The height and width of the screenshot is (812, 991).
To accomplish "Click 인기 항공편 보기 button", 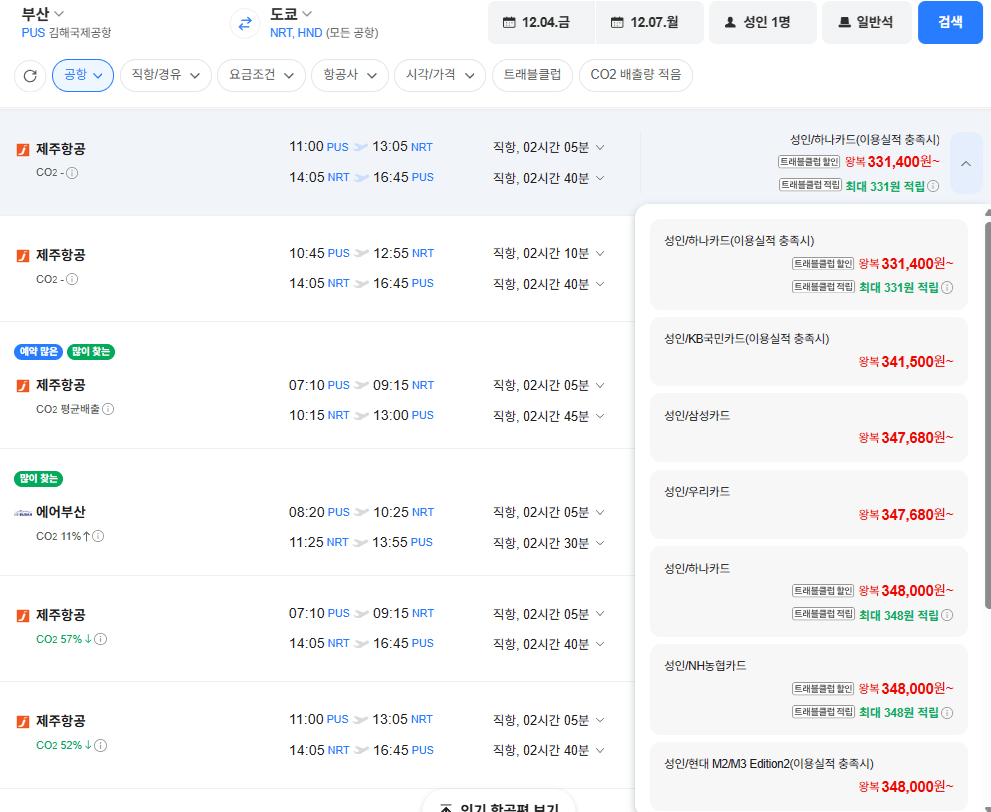I will (x=499, y=803).
